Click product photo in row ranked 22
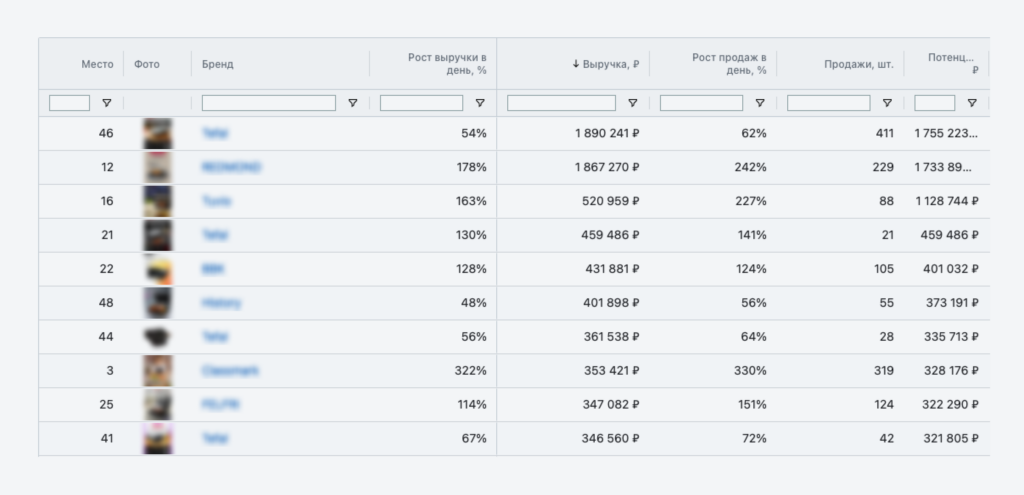This screenshot has width=1024, height=495. coord(157,269)
